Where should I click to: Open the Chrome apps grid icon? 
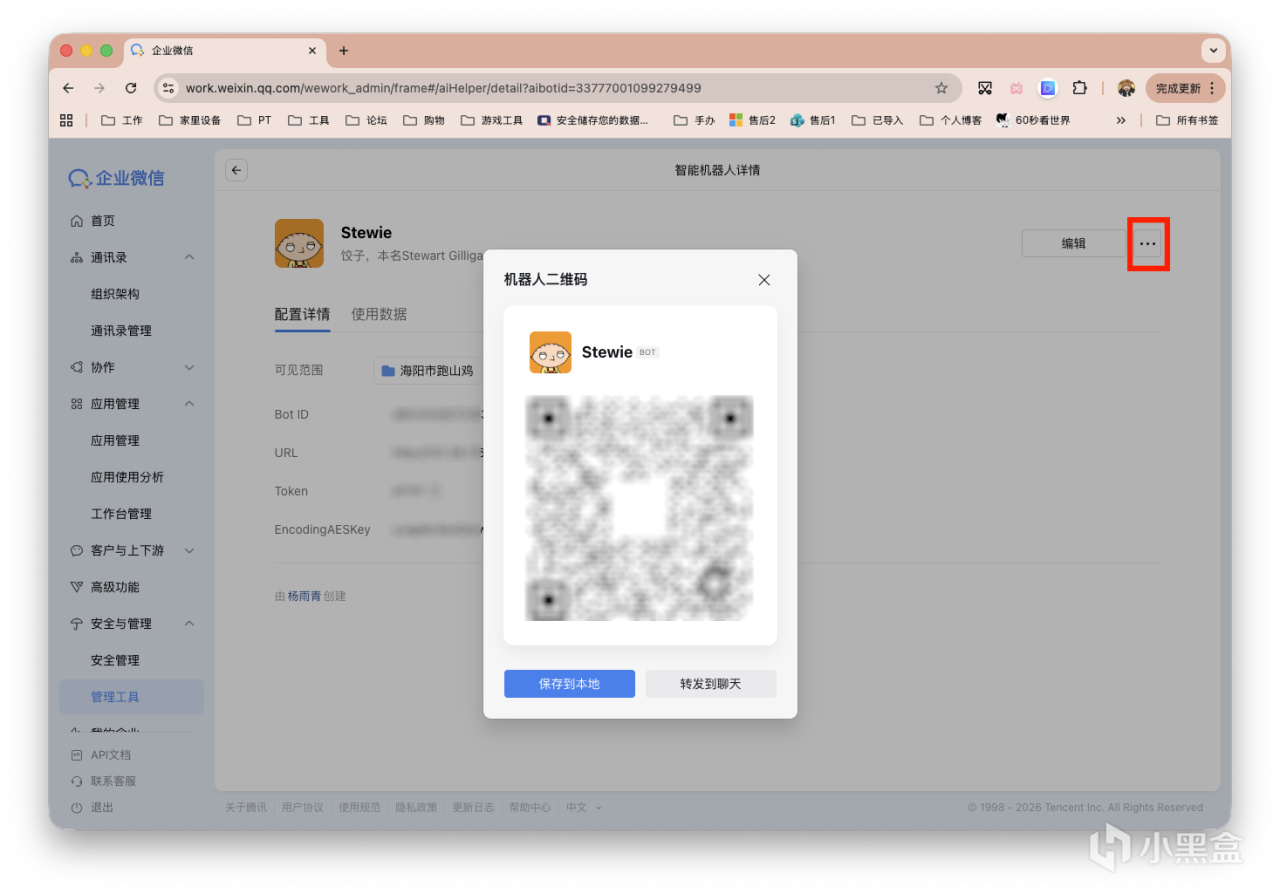(67, 120)
